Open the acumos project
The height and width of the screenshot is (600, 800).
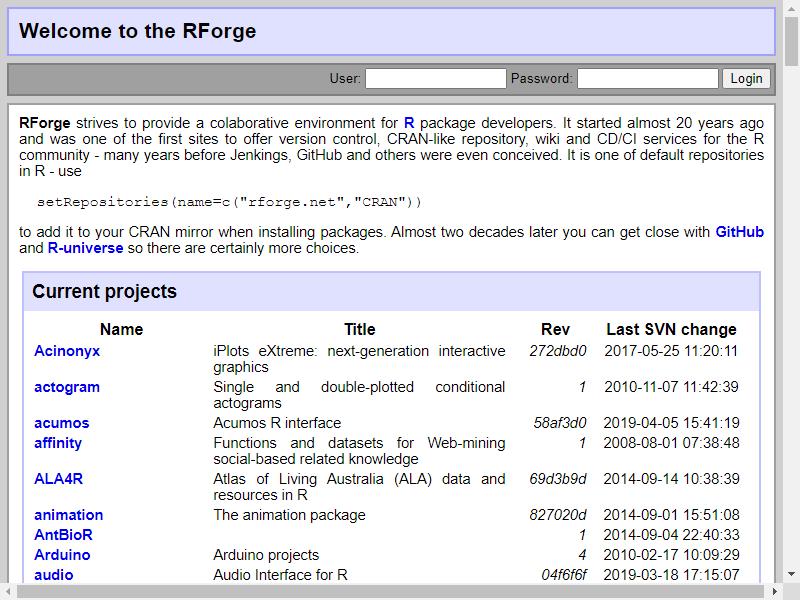coord(62,423)
